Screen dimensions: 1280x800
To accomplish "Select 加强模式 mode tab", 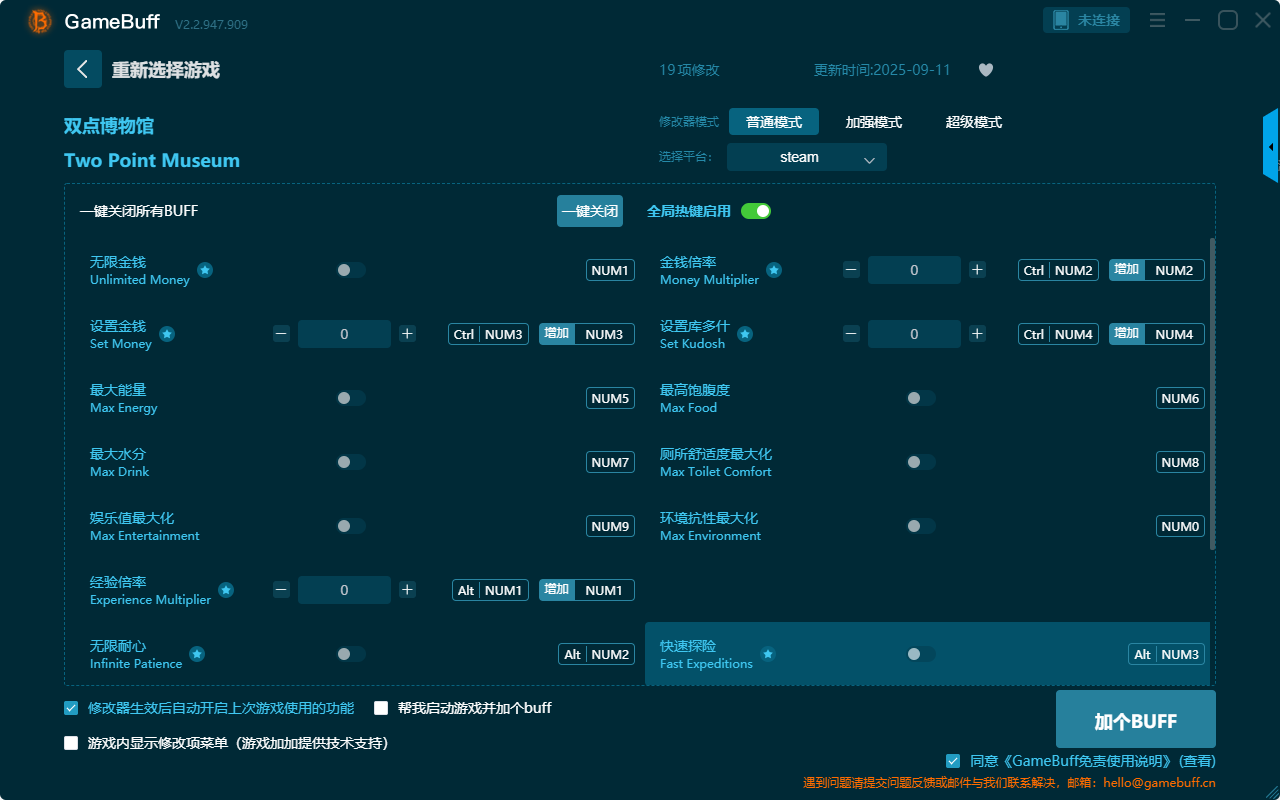I will (x=874, y=122).
